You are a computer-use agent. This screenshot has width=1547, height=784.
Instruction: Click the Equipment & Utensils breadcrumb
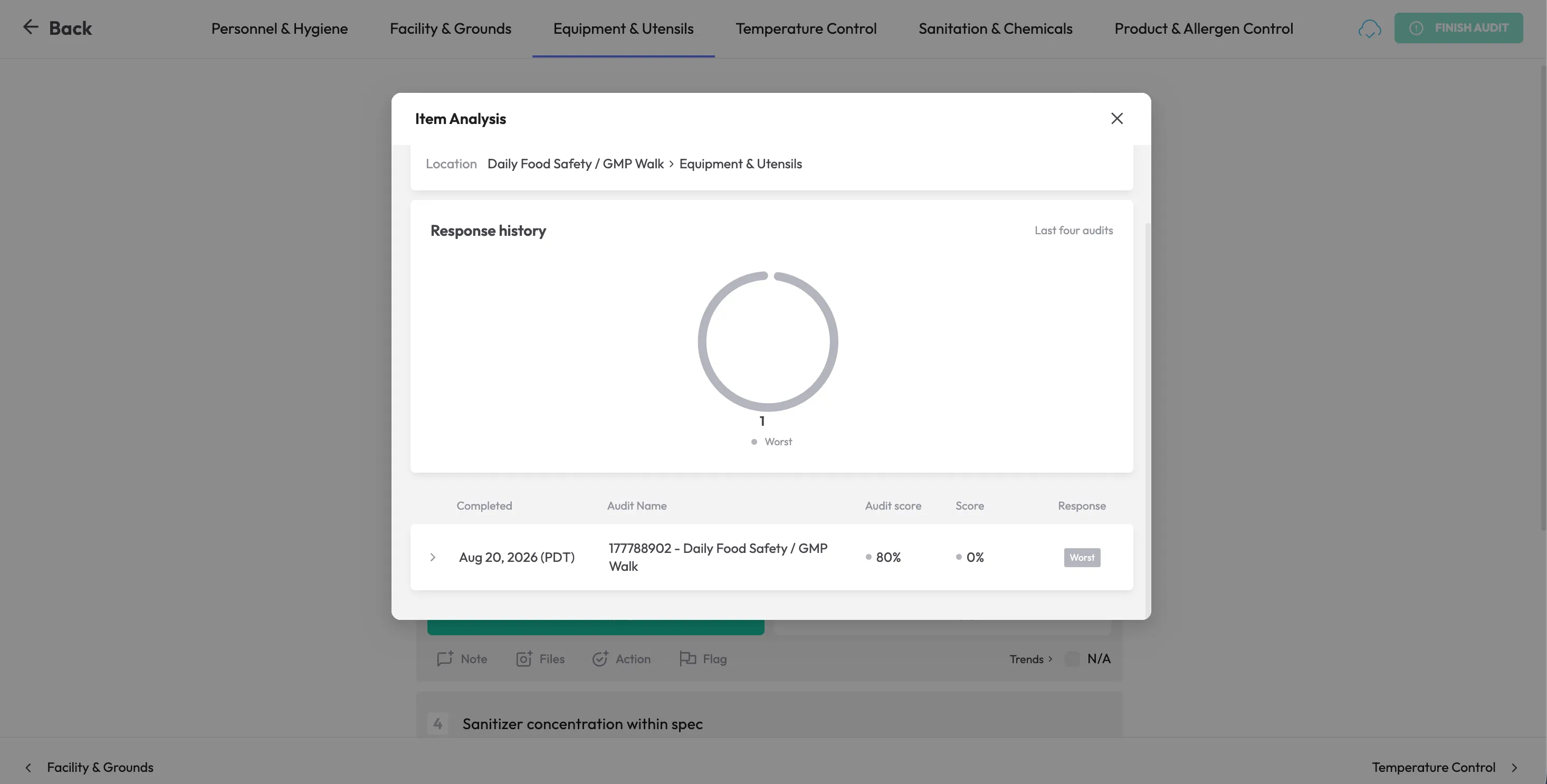pos(740,164)
